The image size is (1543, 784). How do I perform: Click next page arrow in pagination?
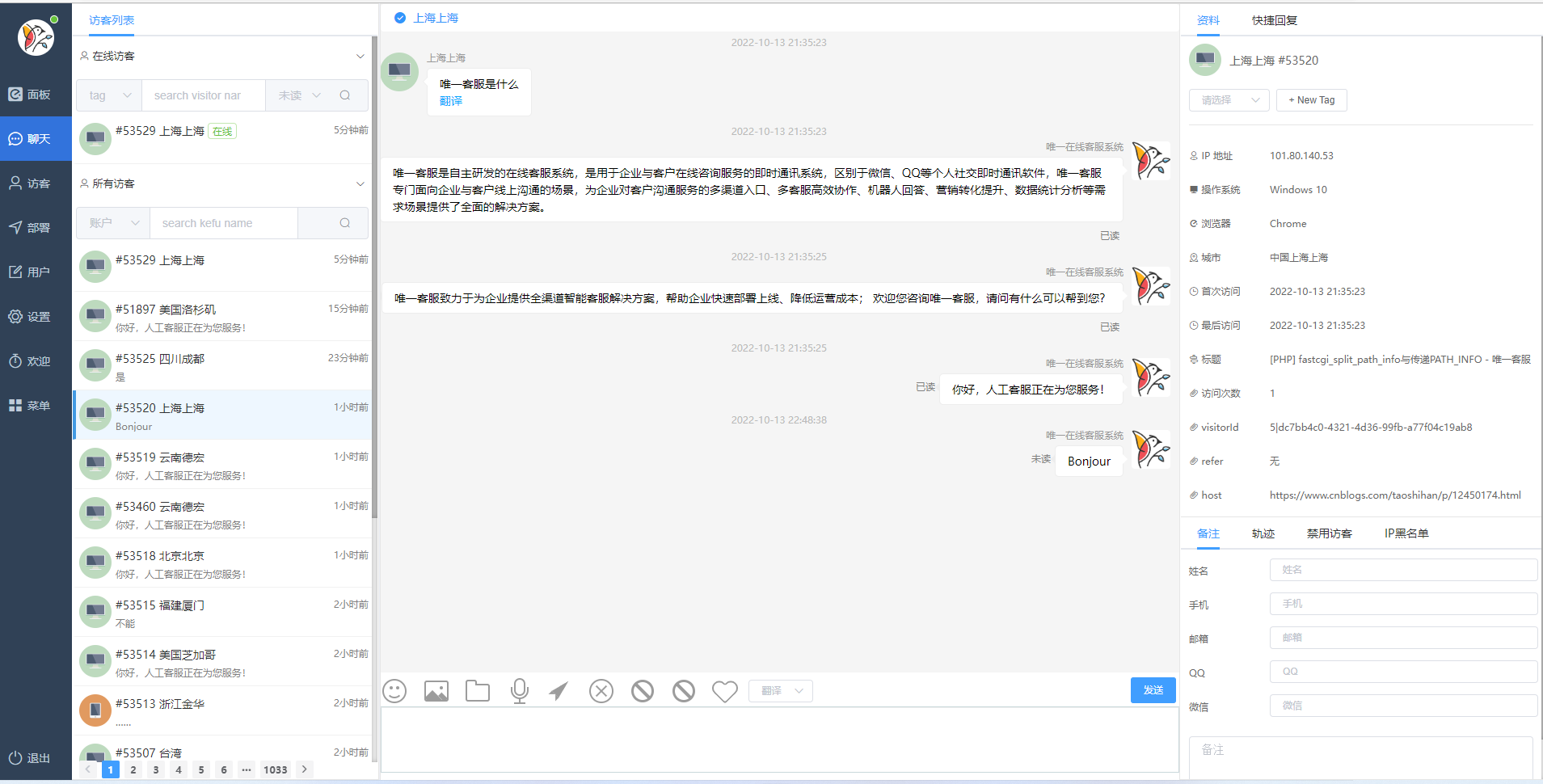305,769
